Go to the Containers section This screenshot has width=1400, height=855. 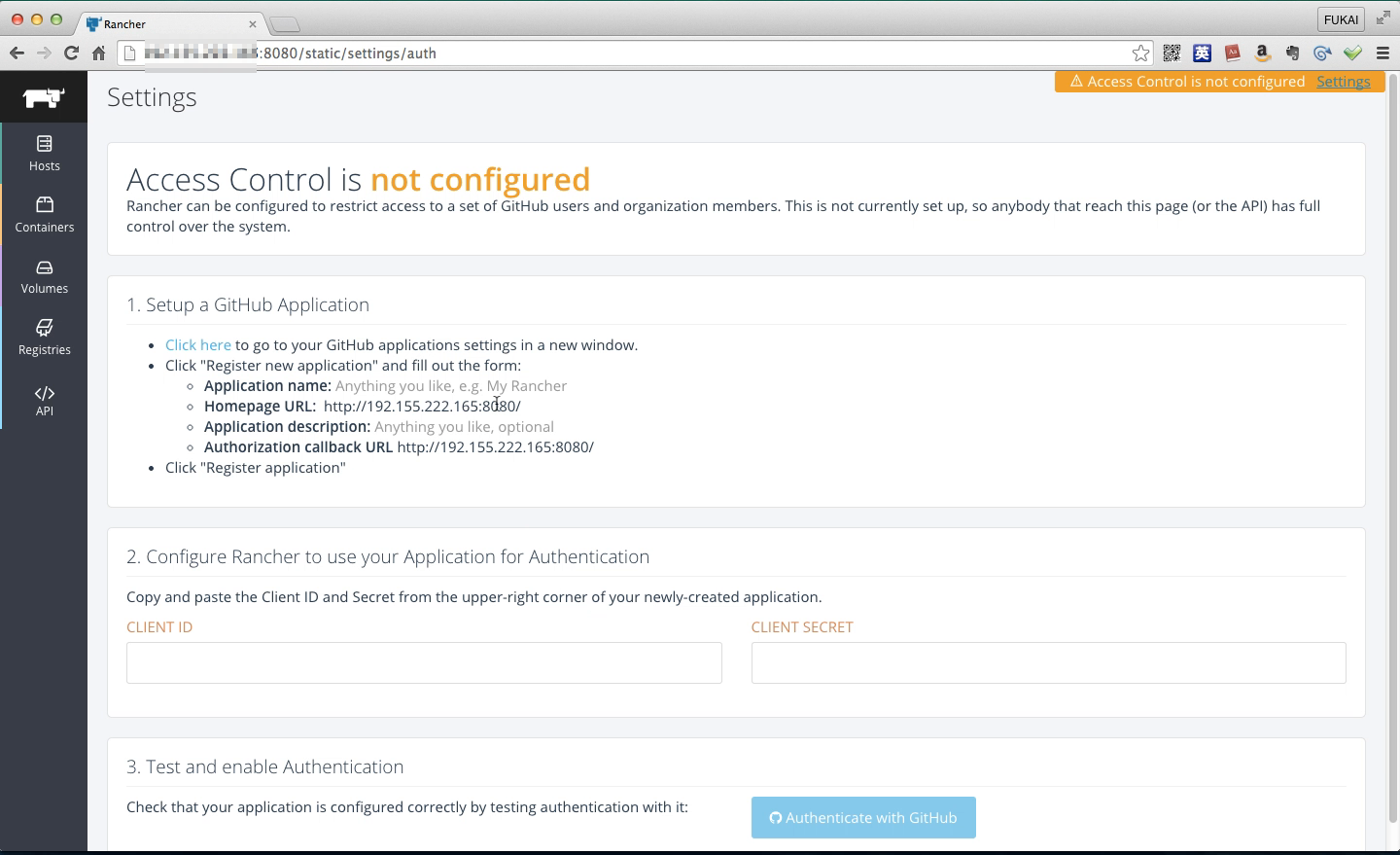tap(45, 215)
